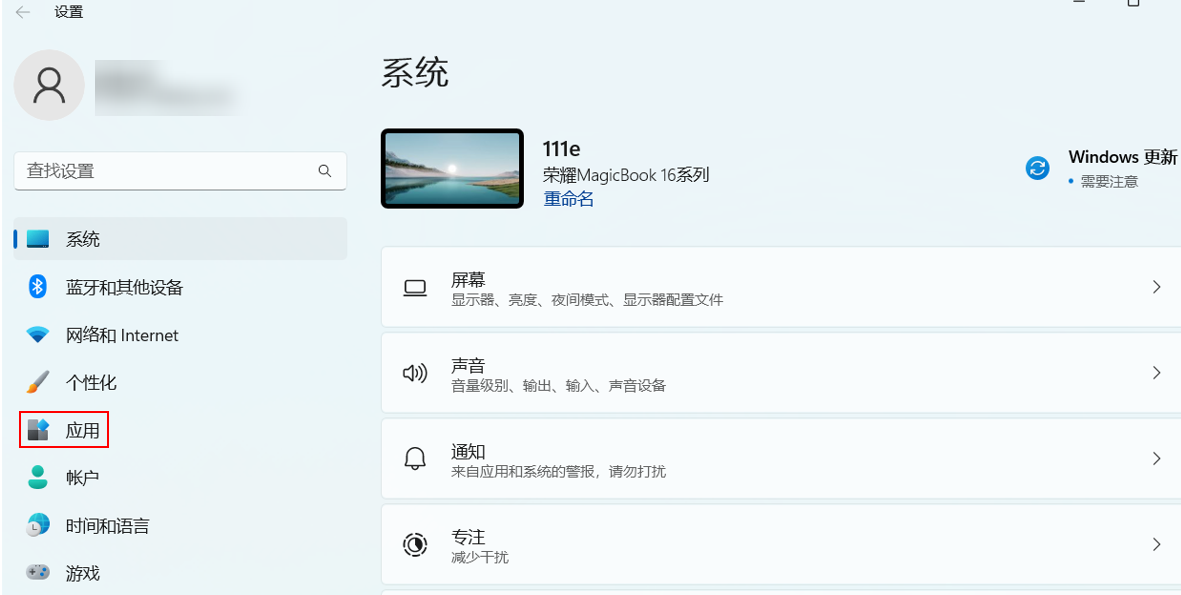Open the 专注 settings chevron

1156,545
